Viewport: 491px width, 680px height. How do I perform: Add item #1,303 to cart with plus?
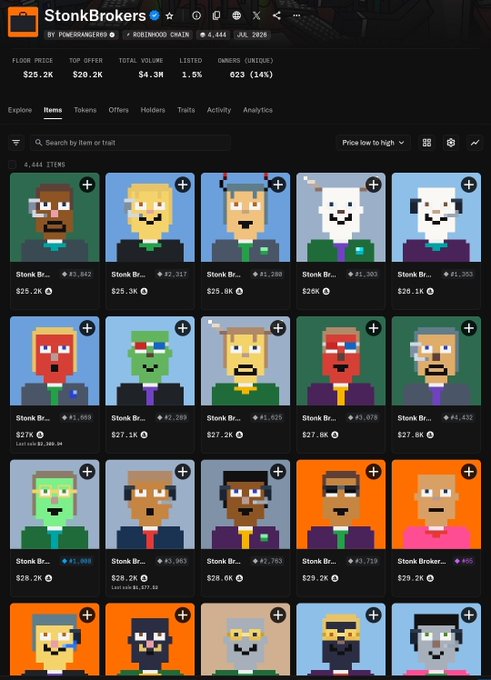[373, 185]
